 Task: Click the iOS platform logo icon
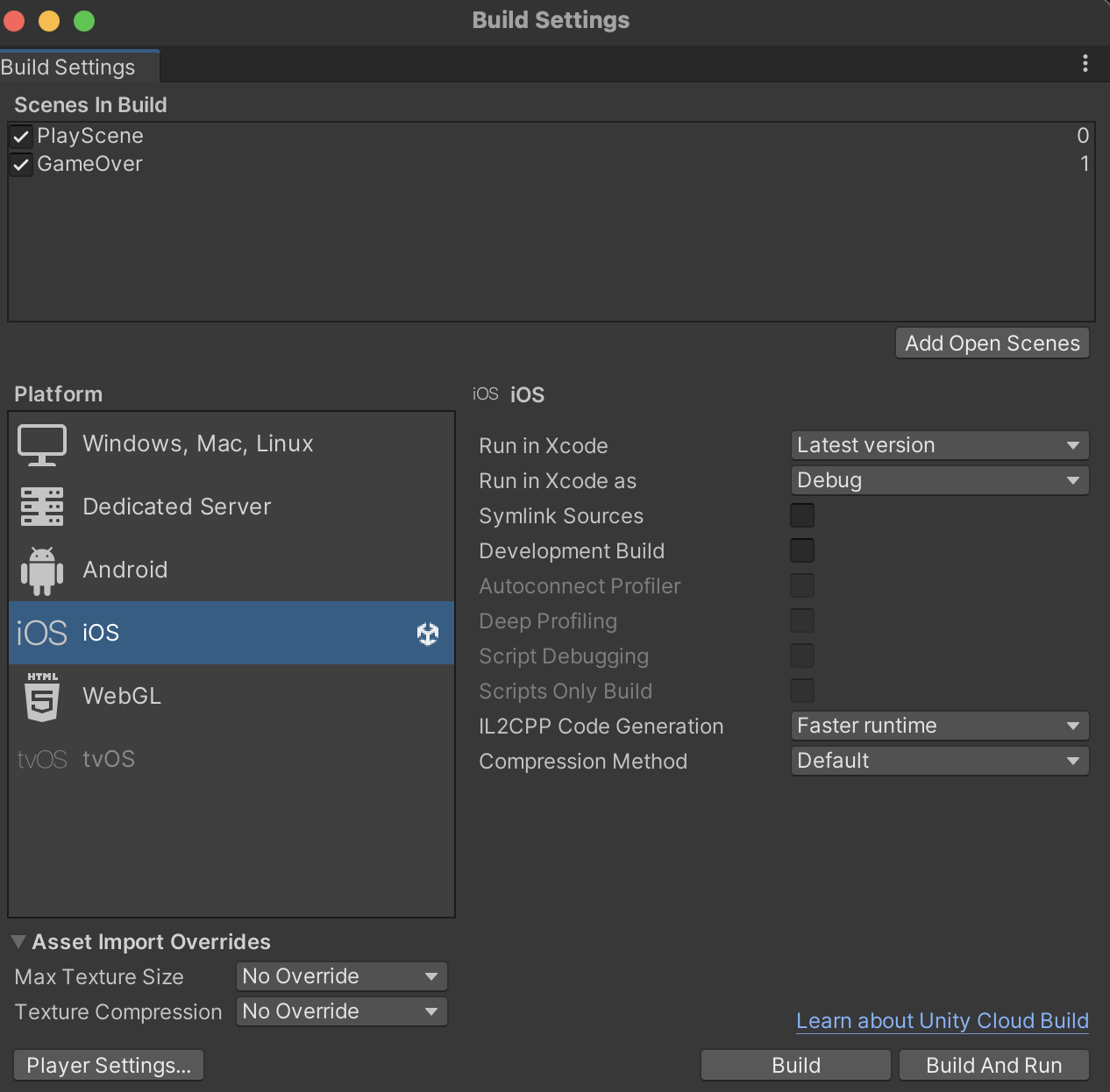[x=42, y=633]
